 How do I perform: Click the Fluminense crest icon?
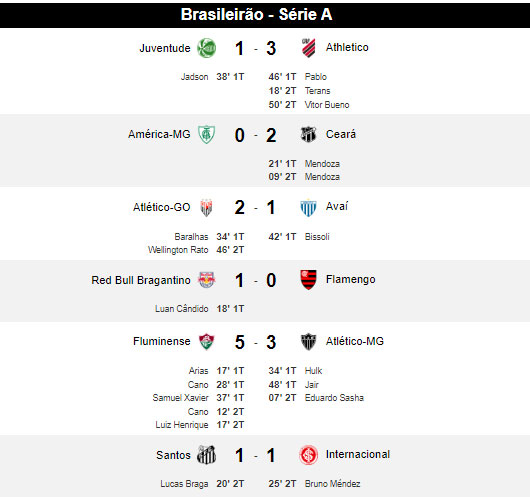[x=206, y=341]
